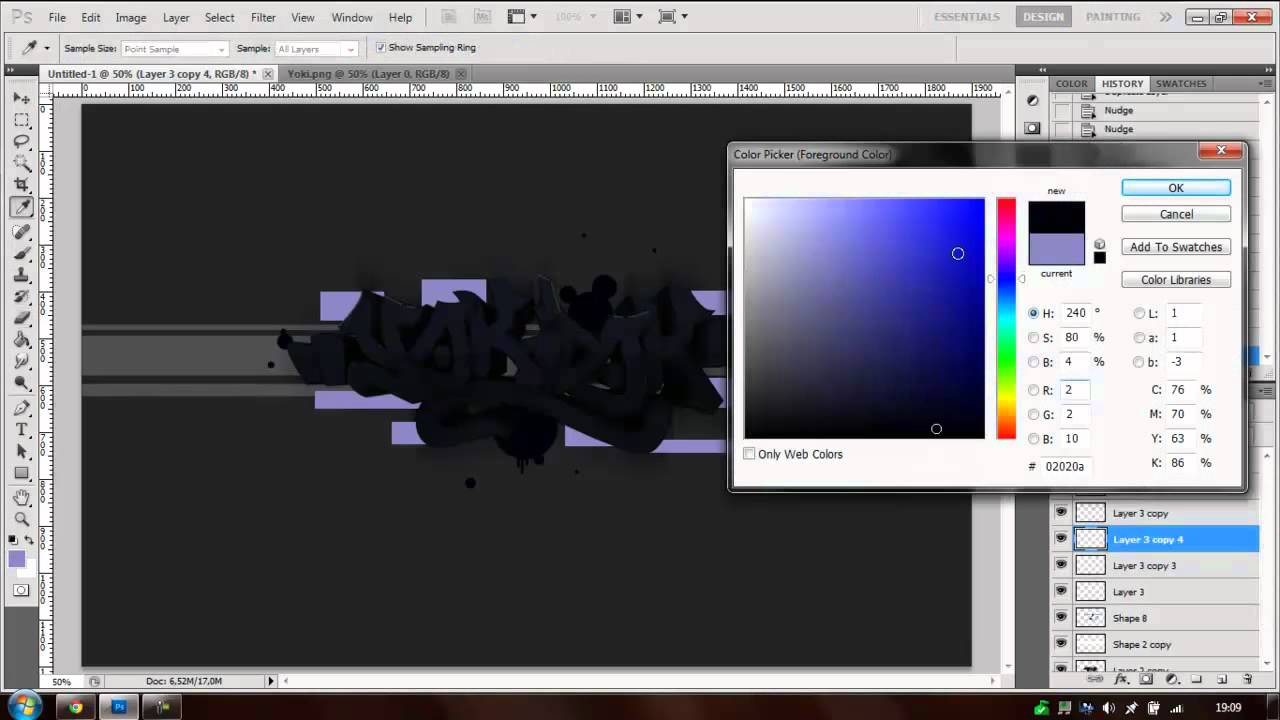Open Color Libraries button
This screenshot has height=720, width=1280.
pyautogui.click(x=1176, y=280)
